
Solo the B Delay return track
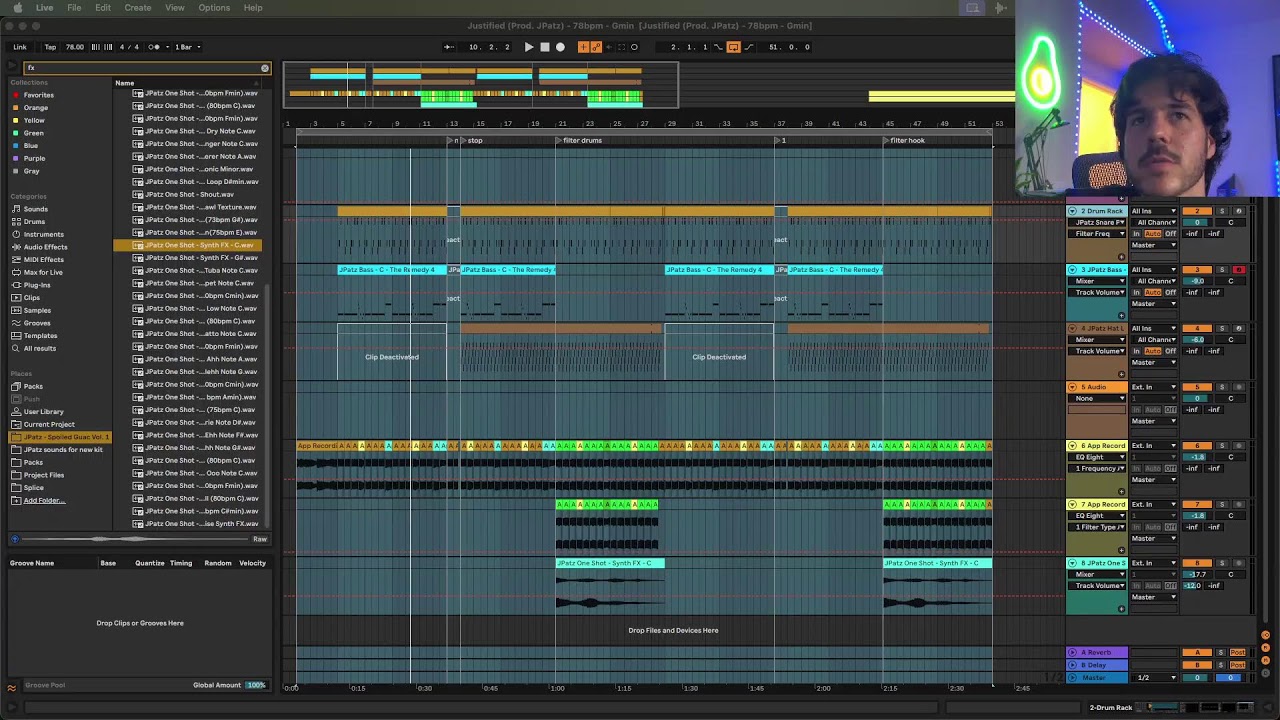pyautogui.click(x=1221, y=665)
